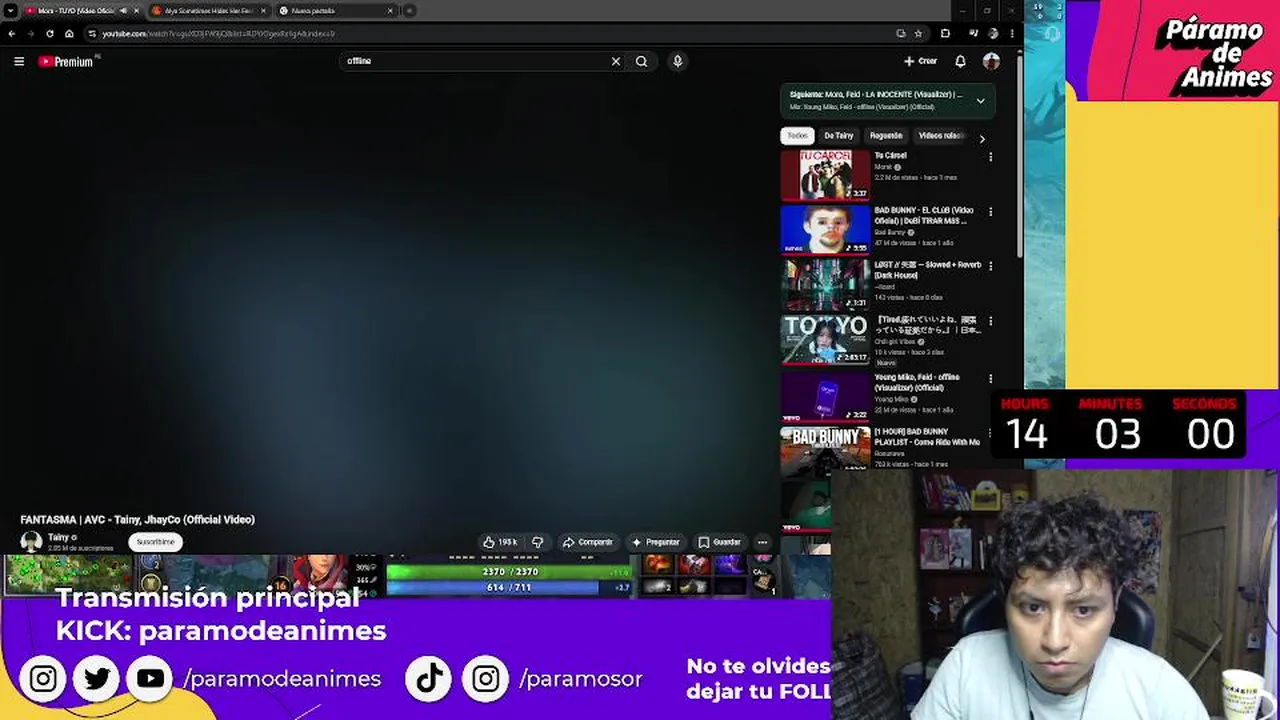
Task: Select the Reguetón filter chip
Action: pos(886,136)
